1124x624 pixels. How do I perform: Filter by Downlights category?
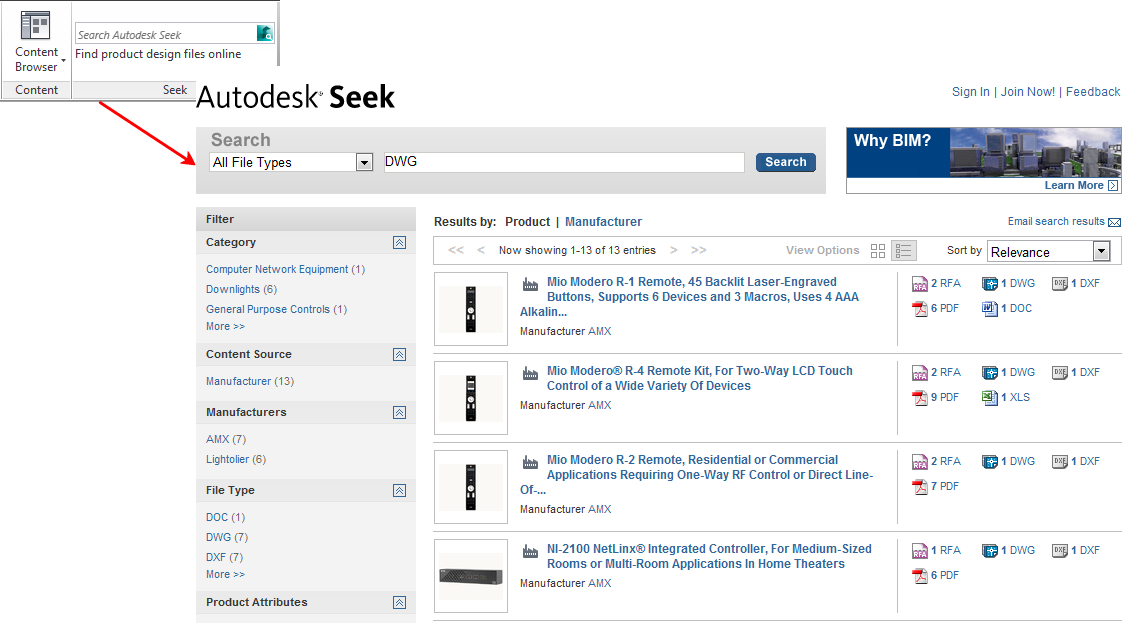point(233,289)
